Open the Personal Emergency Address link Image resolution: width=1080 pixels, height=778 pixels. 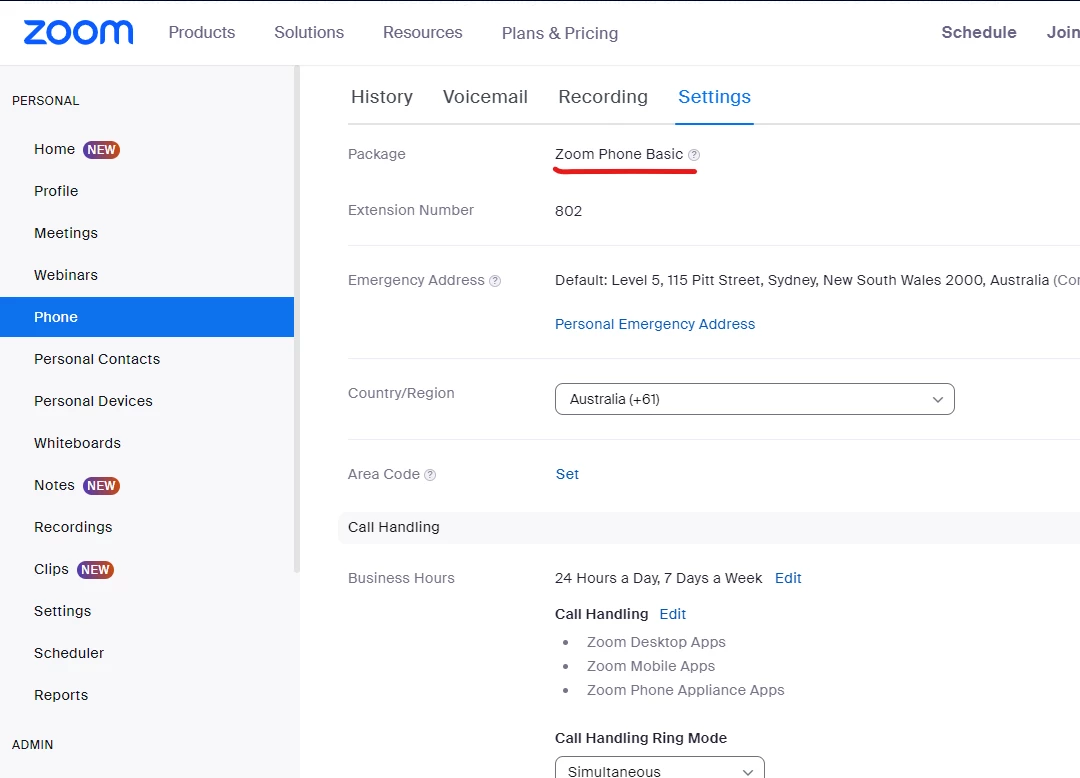click(654, 324)
